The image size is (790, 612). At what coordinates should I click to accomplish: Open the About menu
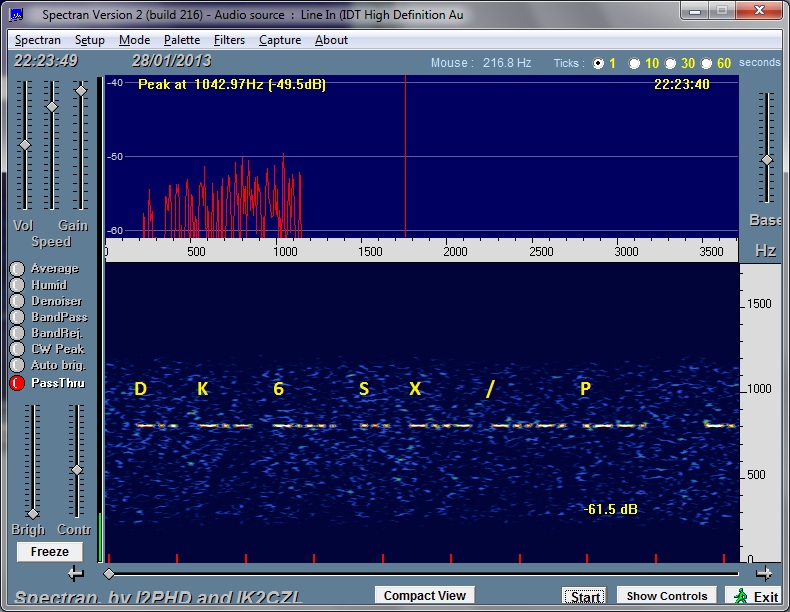332,40
